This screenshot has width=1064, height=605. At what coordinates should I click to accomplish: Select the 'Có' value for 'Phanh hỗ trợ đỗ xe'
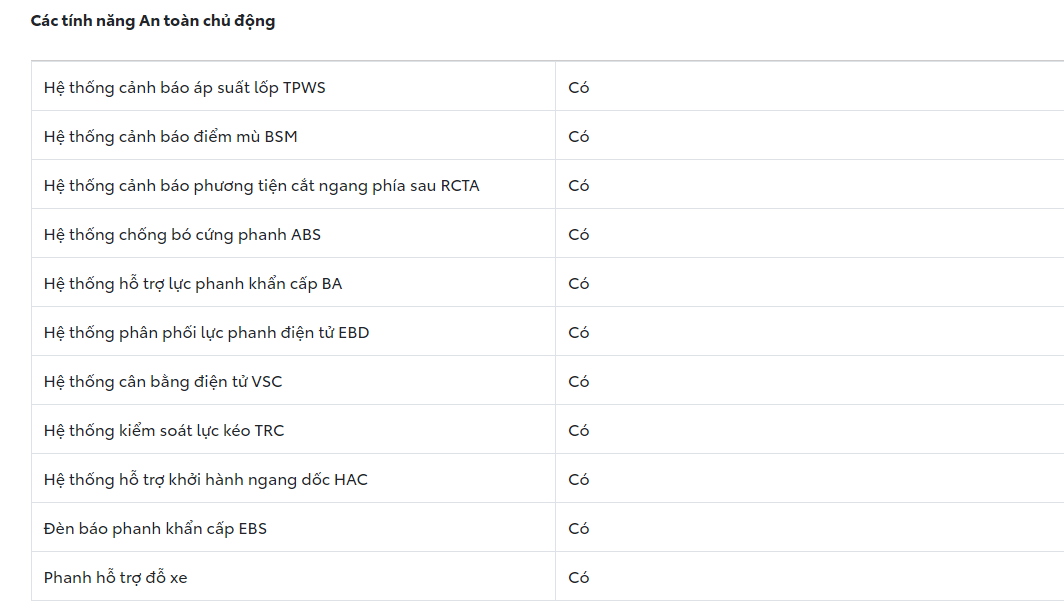579,577
